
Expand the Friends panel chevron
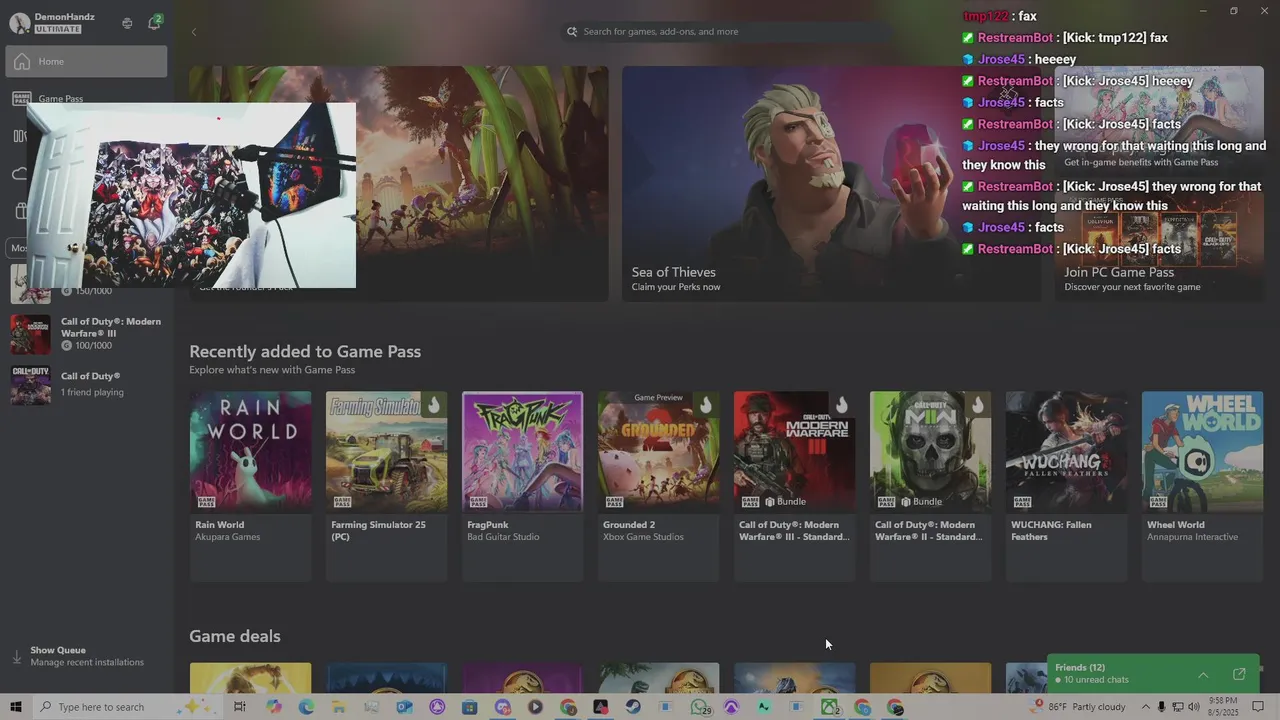click(x=1203, y=675)
